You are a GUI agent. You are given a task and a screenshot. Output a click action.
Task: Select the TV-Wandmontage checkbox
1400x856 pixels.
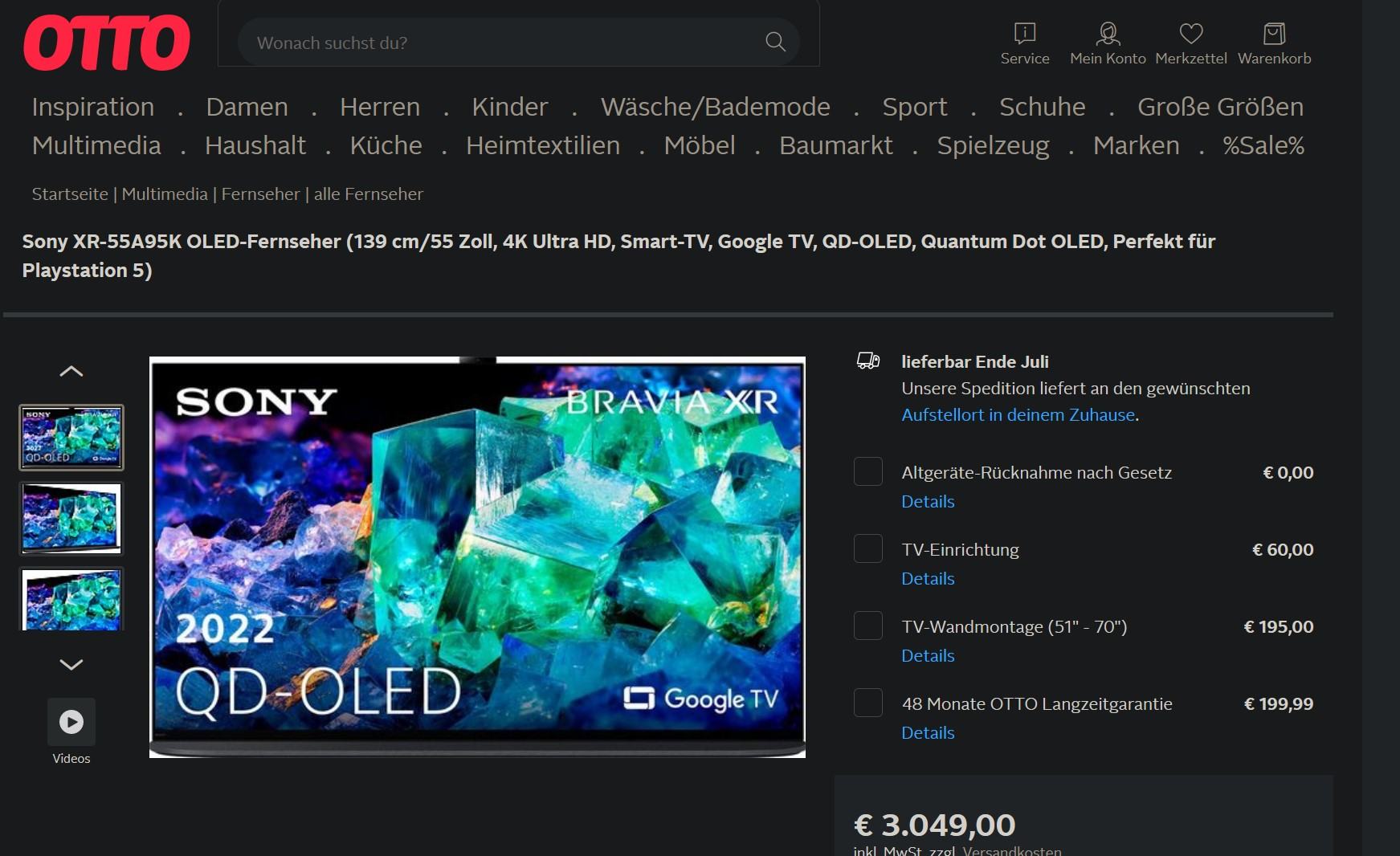click(x=868, y=626)
